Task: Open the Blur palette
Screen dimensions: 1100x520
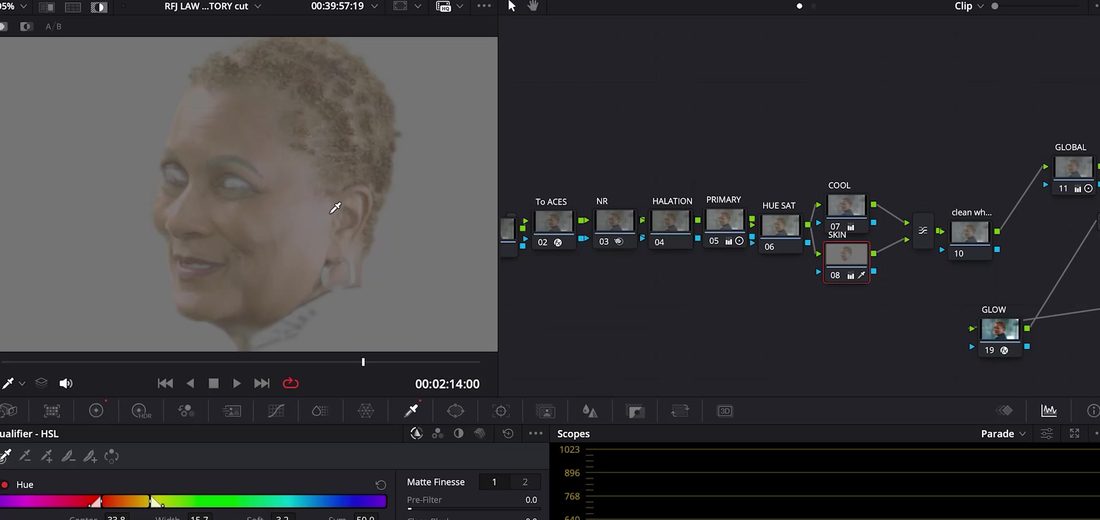Action: coord(590,411)
